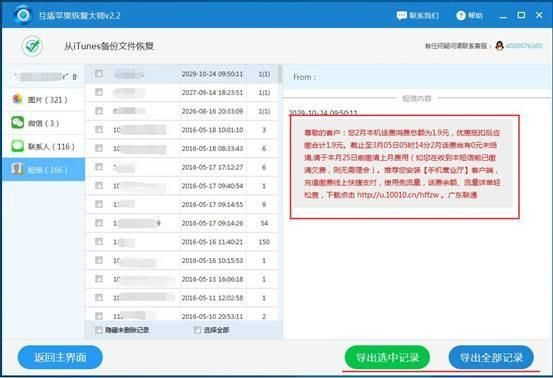
Task: Check the row dated 2016-05-18 10:01:10
Action: pyautogui.click(x=99, y=129)
